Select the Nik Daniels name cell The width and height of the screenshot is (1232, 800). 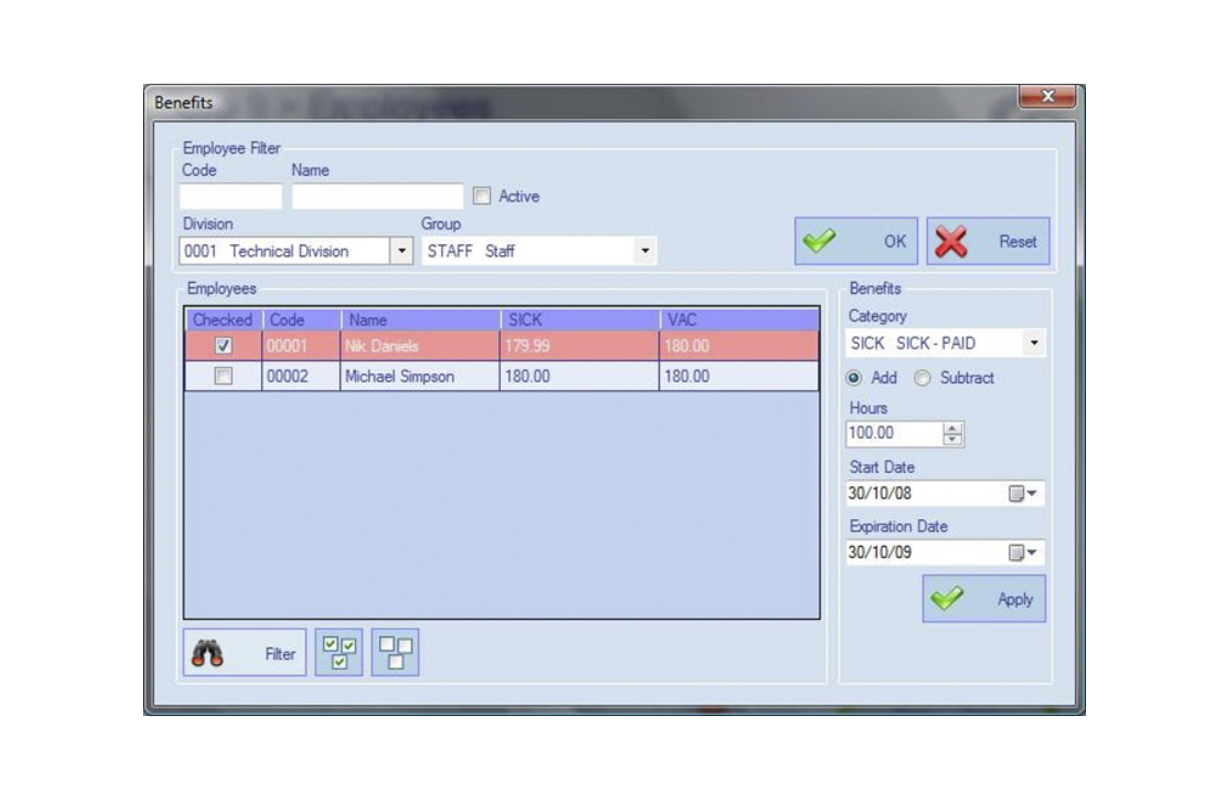420,347
